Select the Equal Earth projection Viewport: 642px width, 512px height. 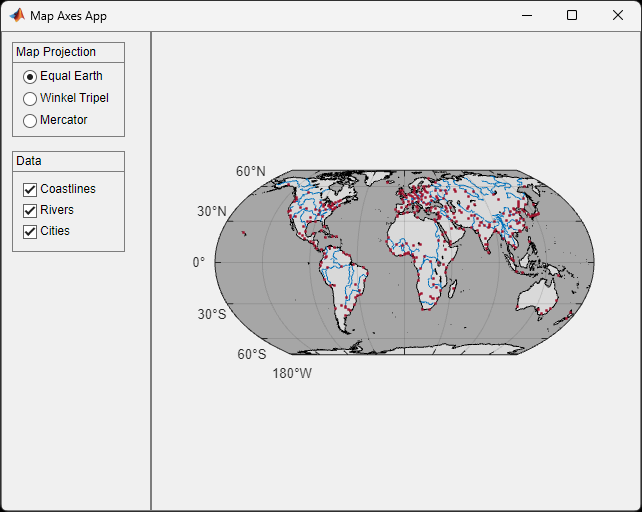[30, 76]
